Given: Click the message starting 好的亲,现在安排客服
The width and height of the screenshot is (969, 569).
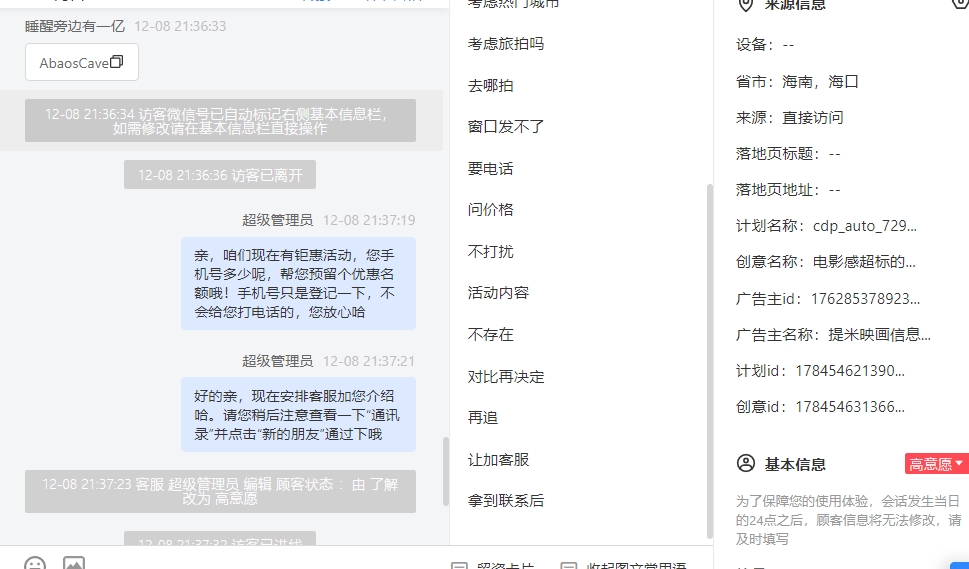Looking at the screenshot, I should pyautogui.click(x=298, y=415).
